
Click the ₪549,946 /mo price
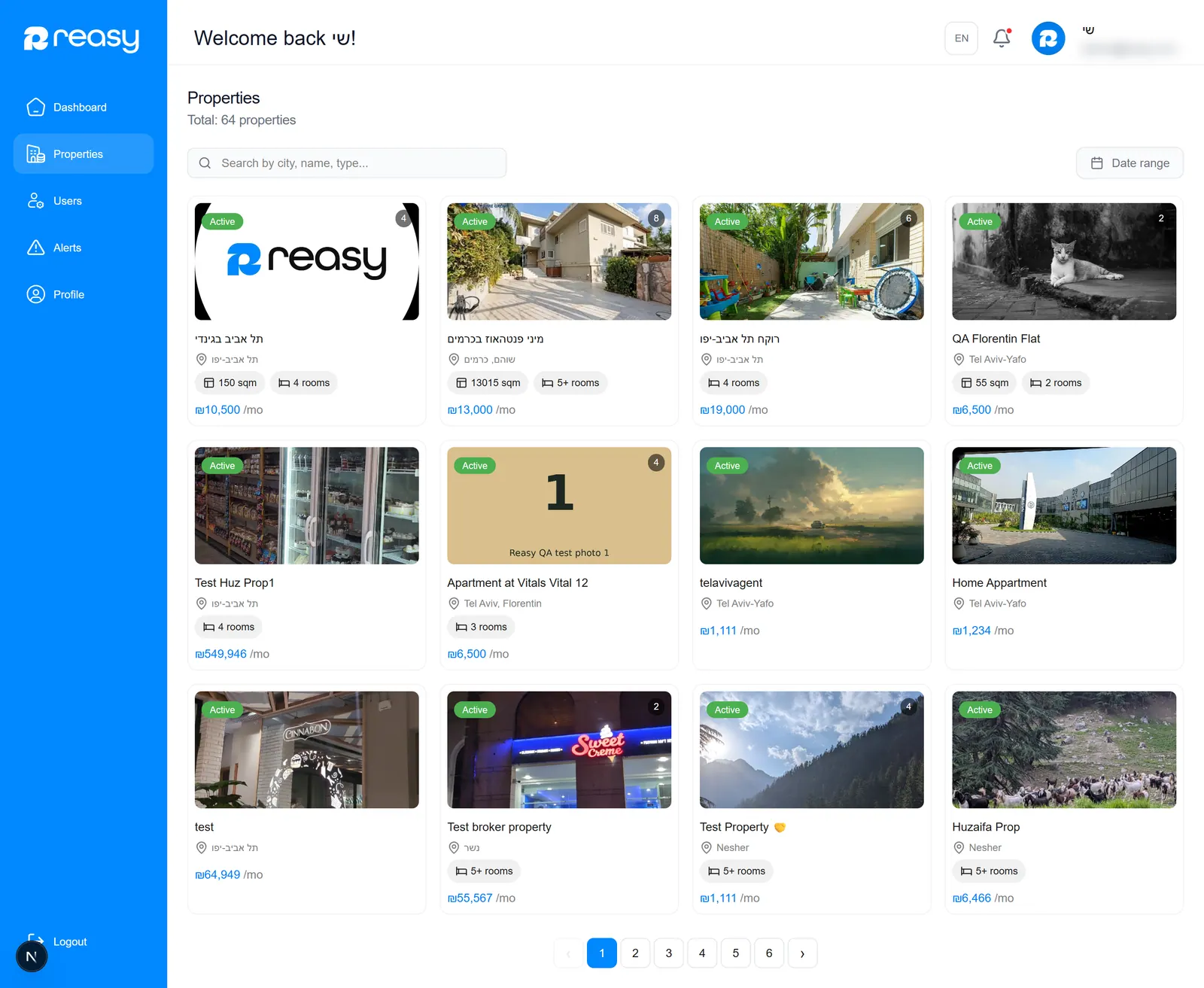(232, 654)
